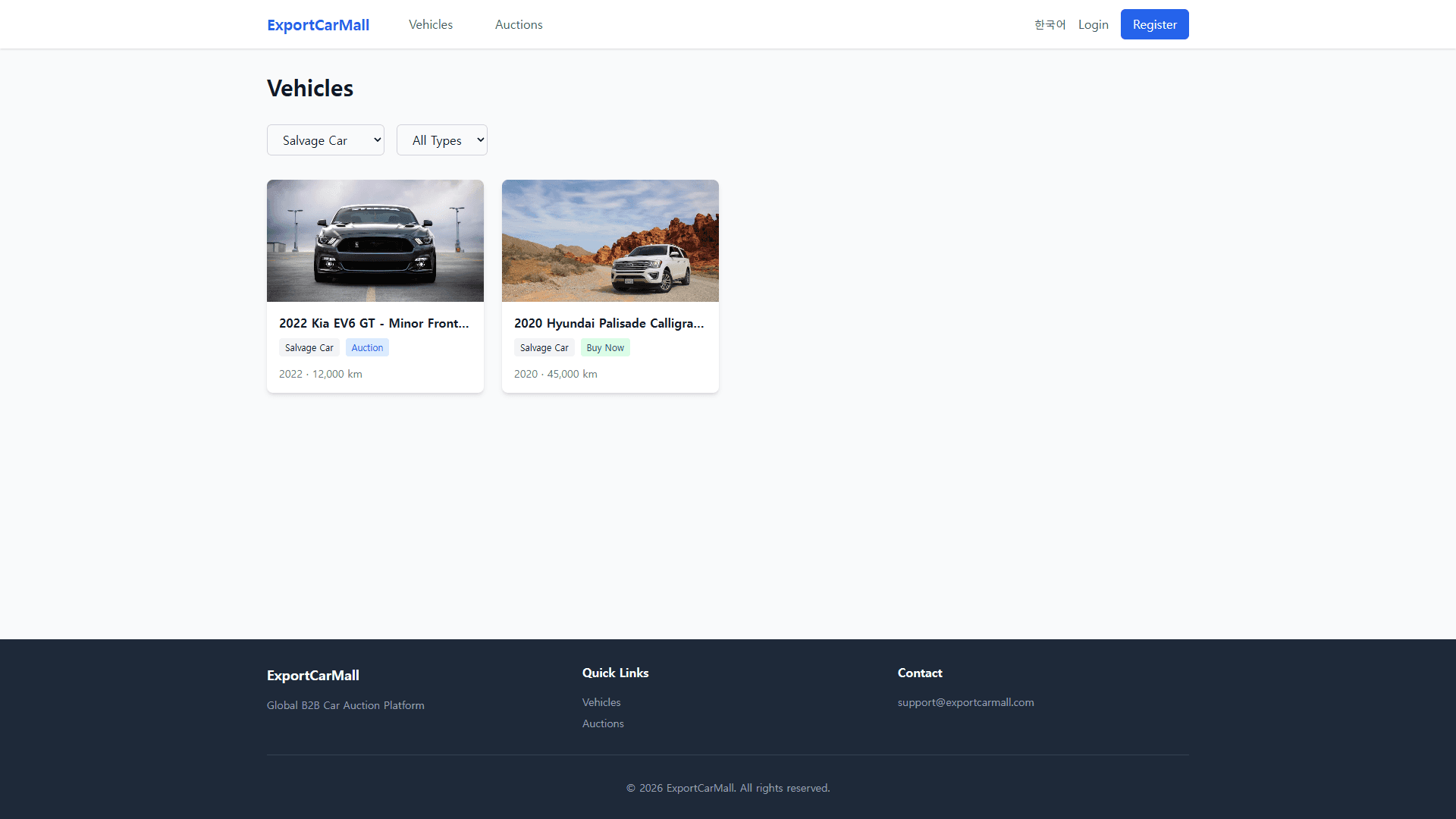Go to Auctions in top navigation
The image size is (1456, 819).
519,24
